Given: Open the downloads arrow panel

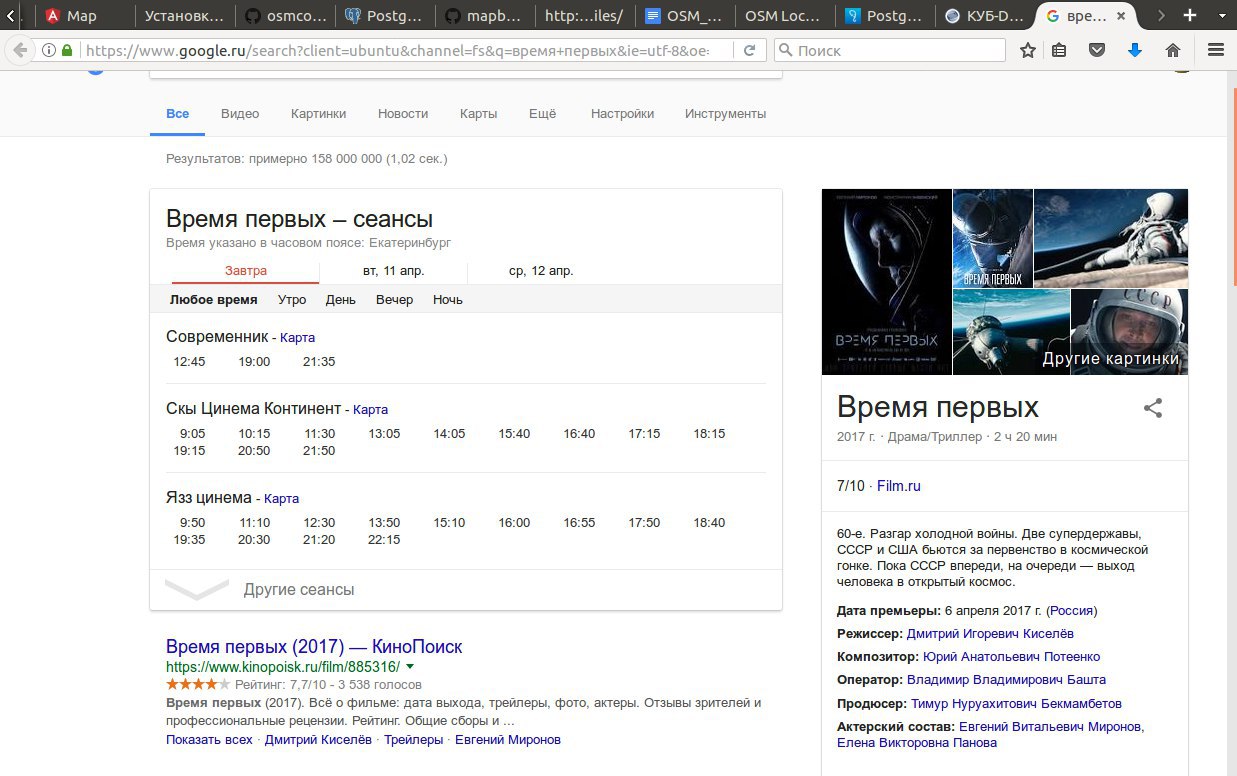Looking at the screenshot, I should click(1135, 50).
